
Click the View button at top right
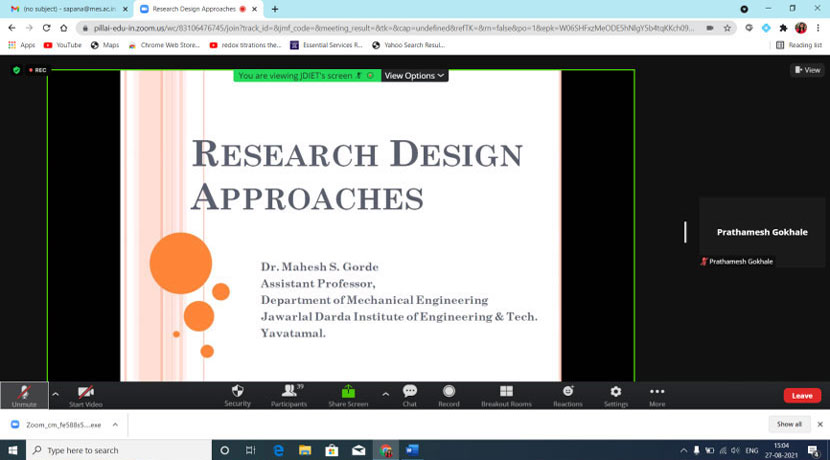(807, 70)
